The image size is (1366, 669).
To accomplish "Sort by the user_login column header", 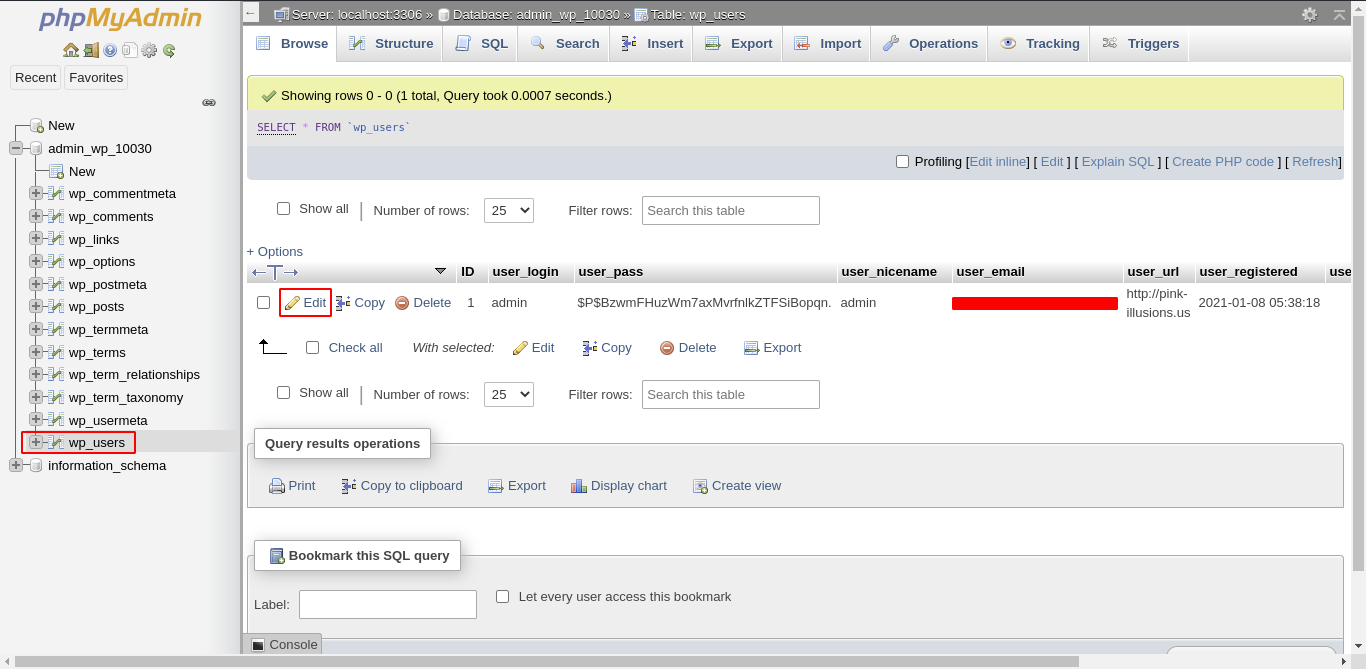I will (526, 272).
